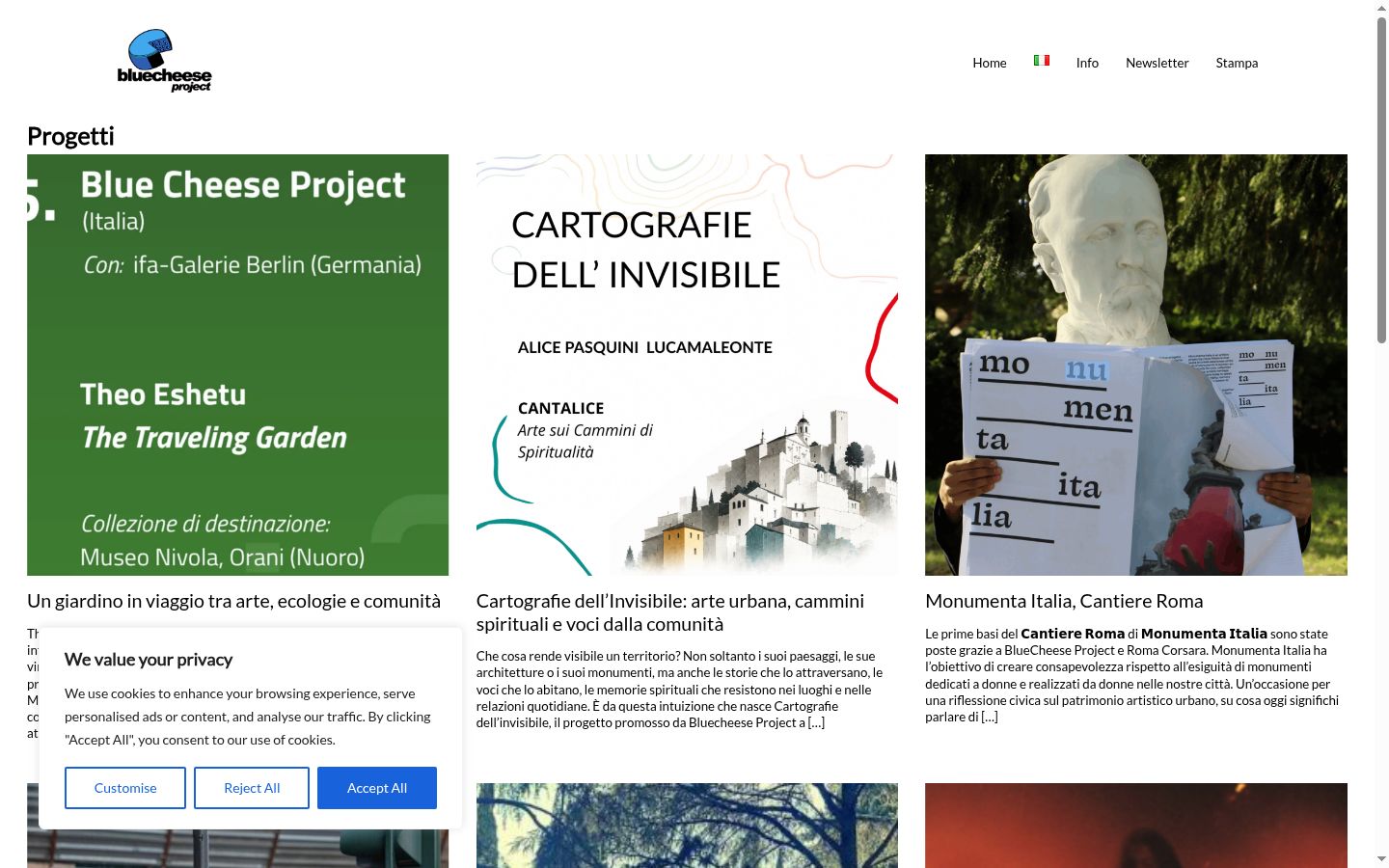Click the Reject All cookies button
Screen dimensions: 1389x868
(x=252, y=788)
